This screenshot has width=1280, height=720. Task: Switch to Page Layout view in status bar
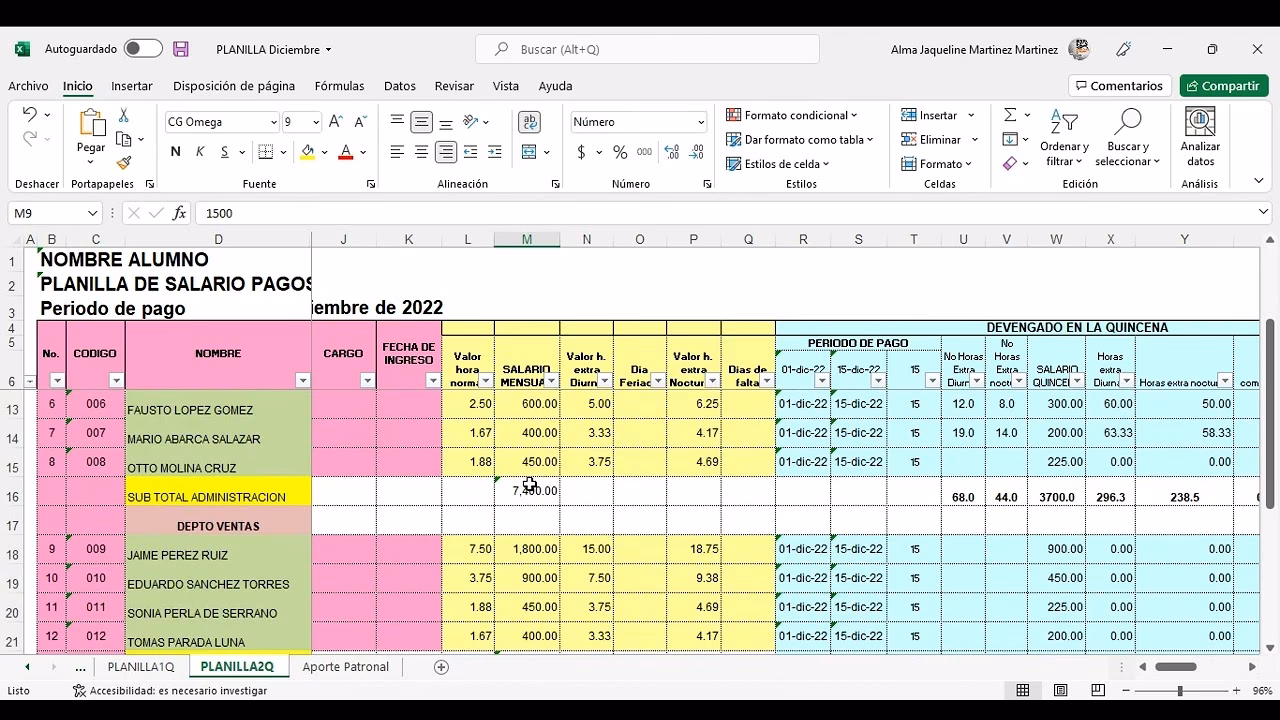tap(1061, 691)
